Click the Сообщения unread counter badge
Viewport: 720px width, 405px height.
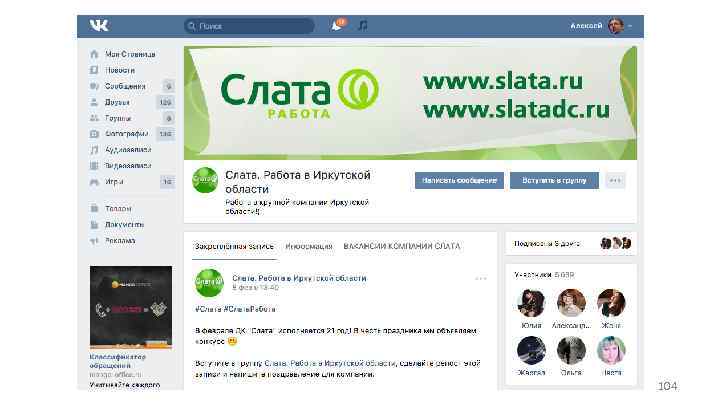tap(169, 86)
